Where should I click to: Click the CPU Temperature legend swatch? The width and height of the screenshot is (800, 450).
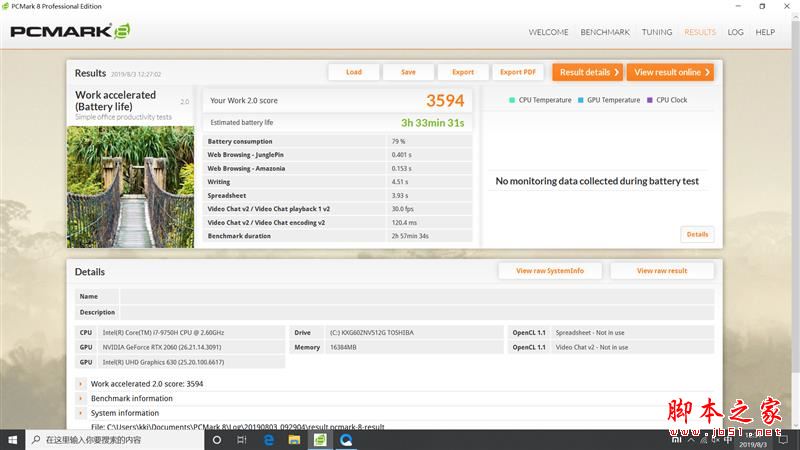pos(512,100)
